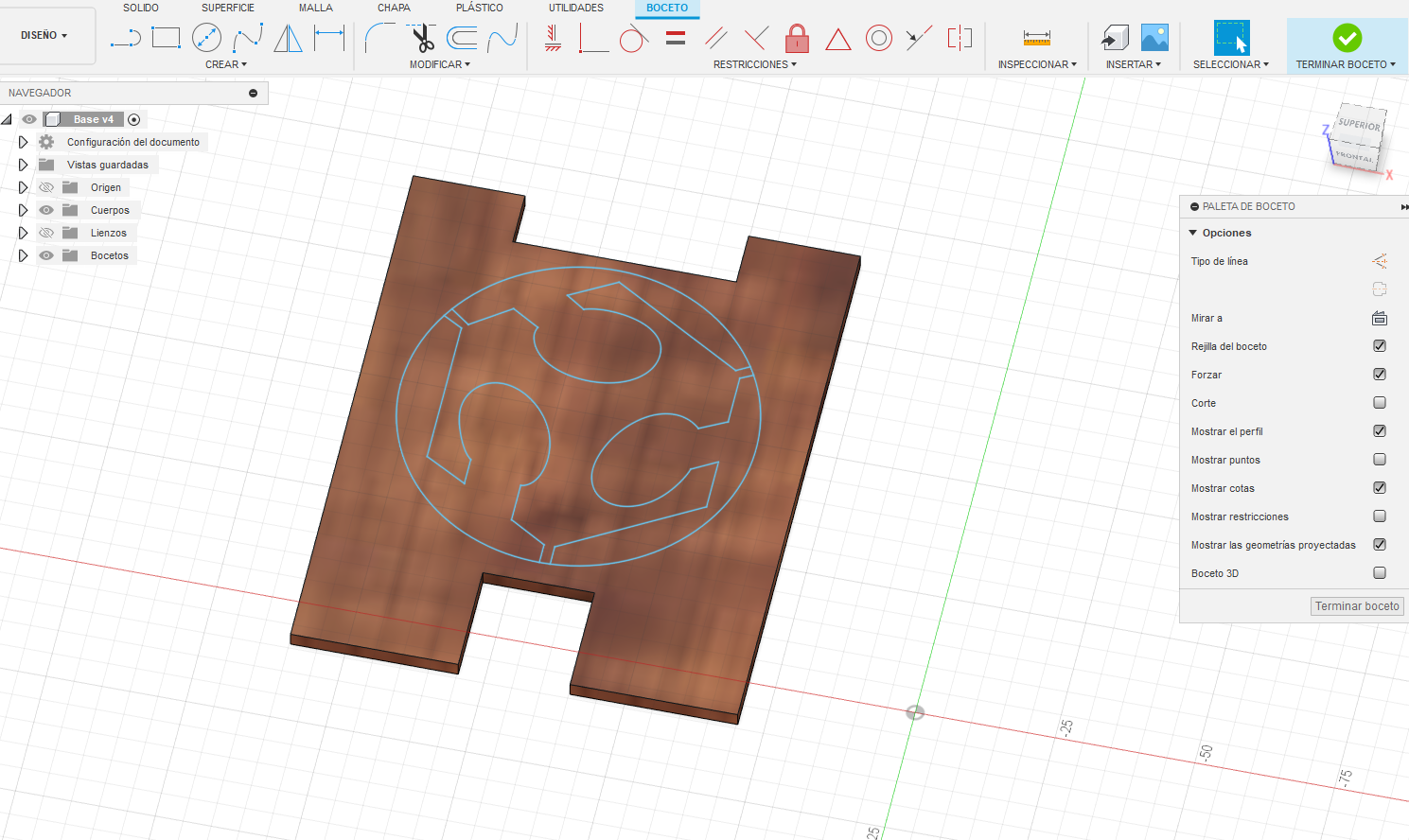Open the INSPECCIONAR dropdown menu
Viewport: 1409px width, 840px height.
tap(1037, 64)
